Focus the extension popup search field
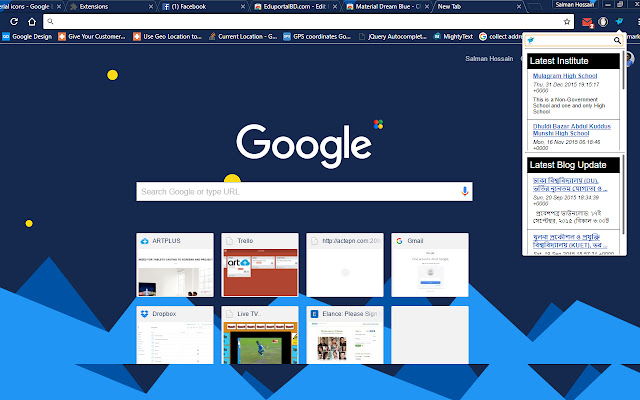This screenshot has width=640, height=400. pos(574,40)
